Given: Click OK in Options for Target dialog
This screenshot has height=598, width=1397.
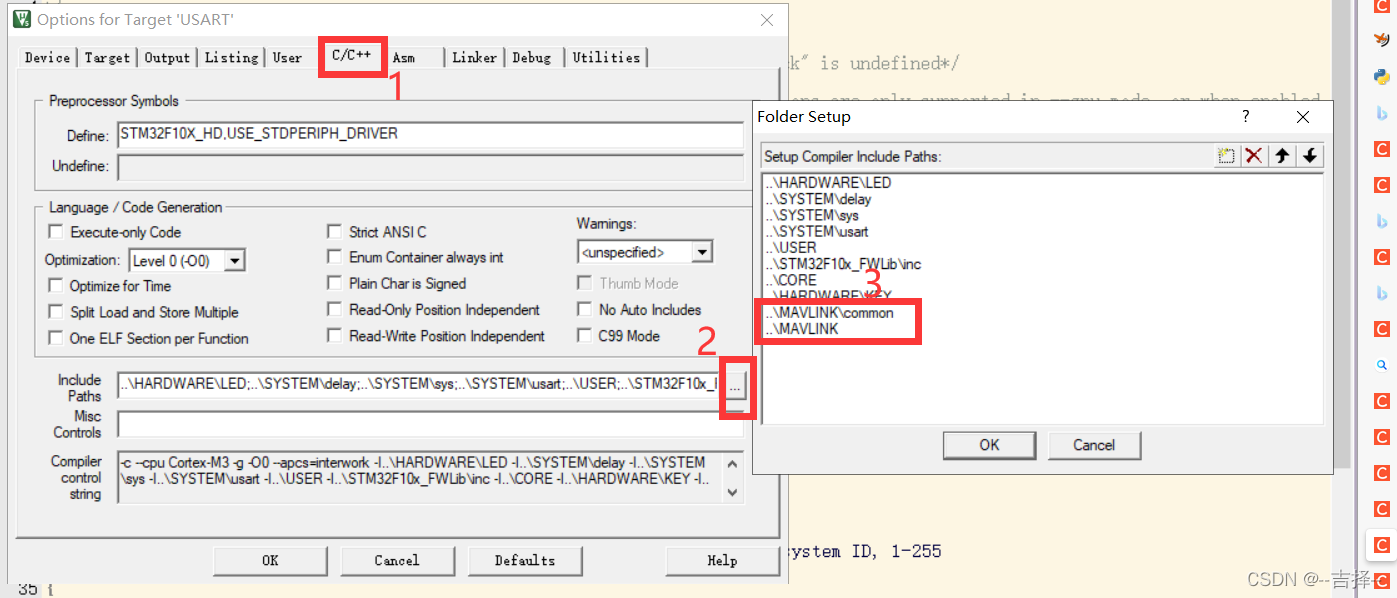Looking at the screenshot, I should (x=270, y=560).
